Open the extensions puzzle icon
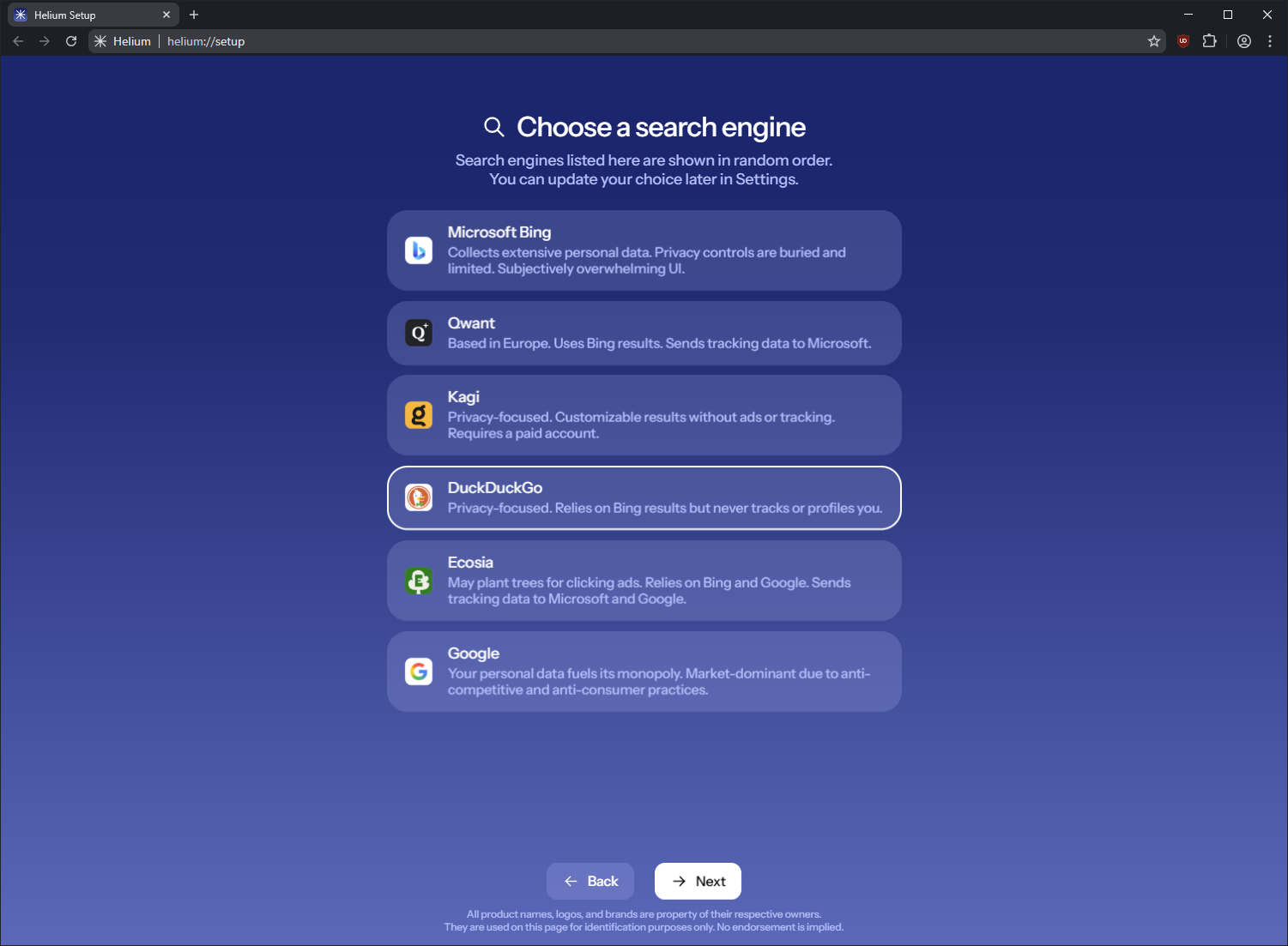This screenshot has height=946, width=1288. click(1210, 40)
